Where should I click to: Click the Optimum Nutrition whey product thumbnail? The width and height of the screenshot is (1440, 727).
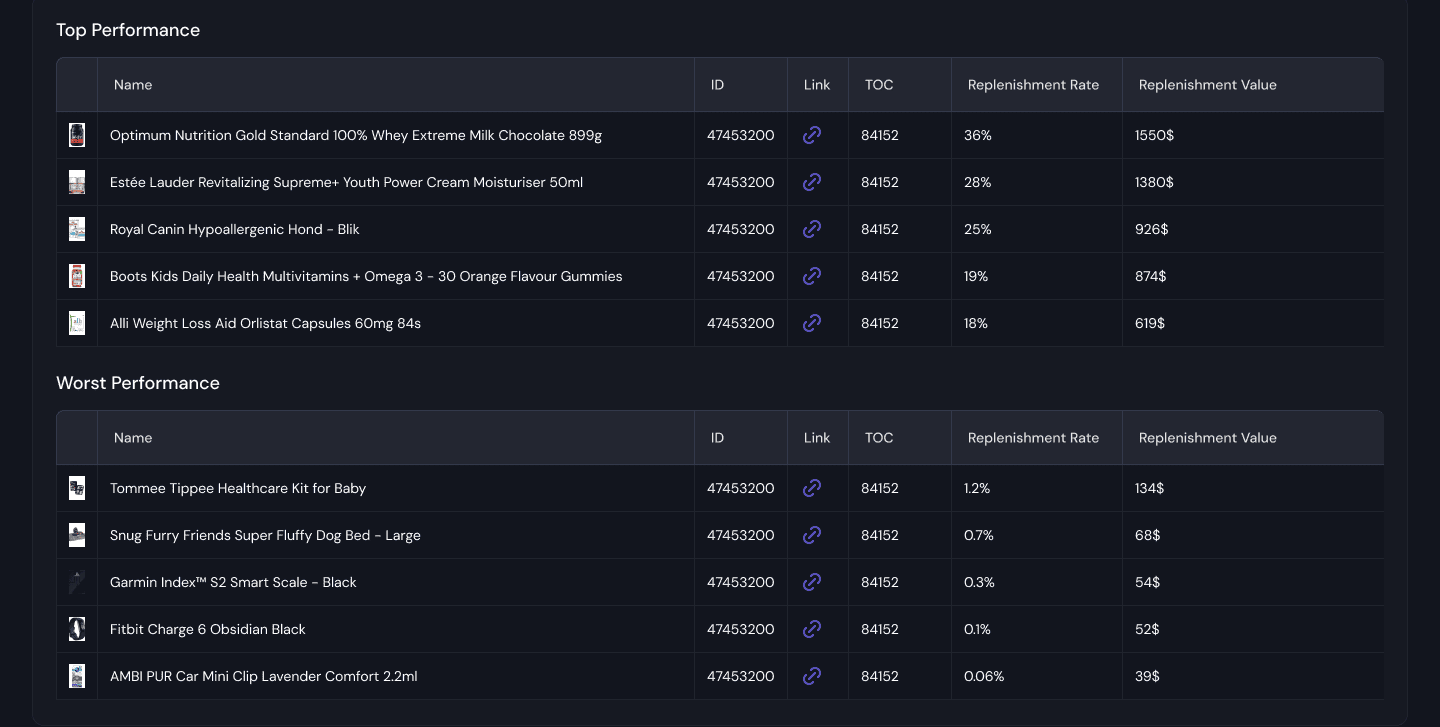coord(77,135)
